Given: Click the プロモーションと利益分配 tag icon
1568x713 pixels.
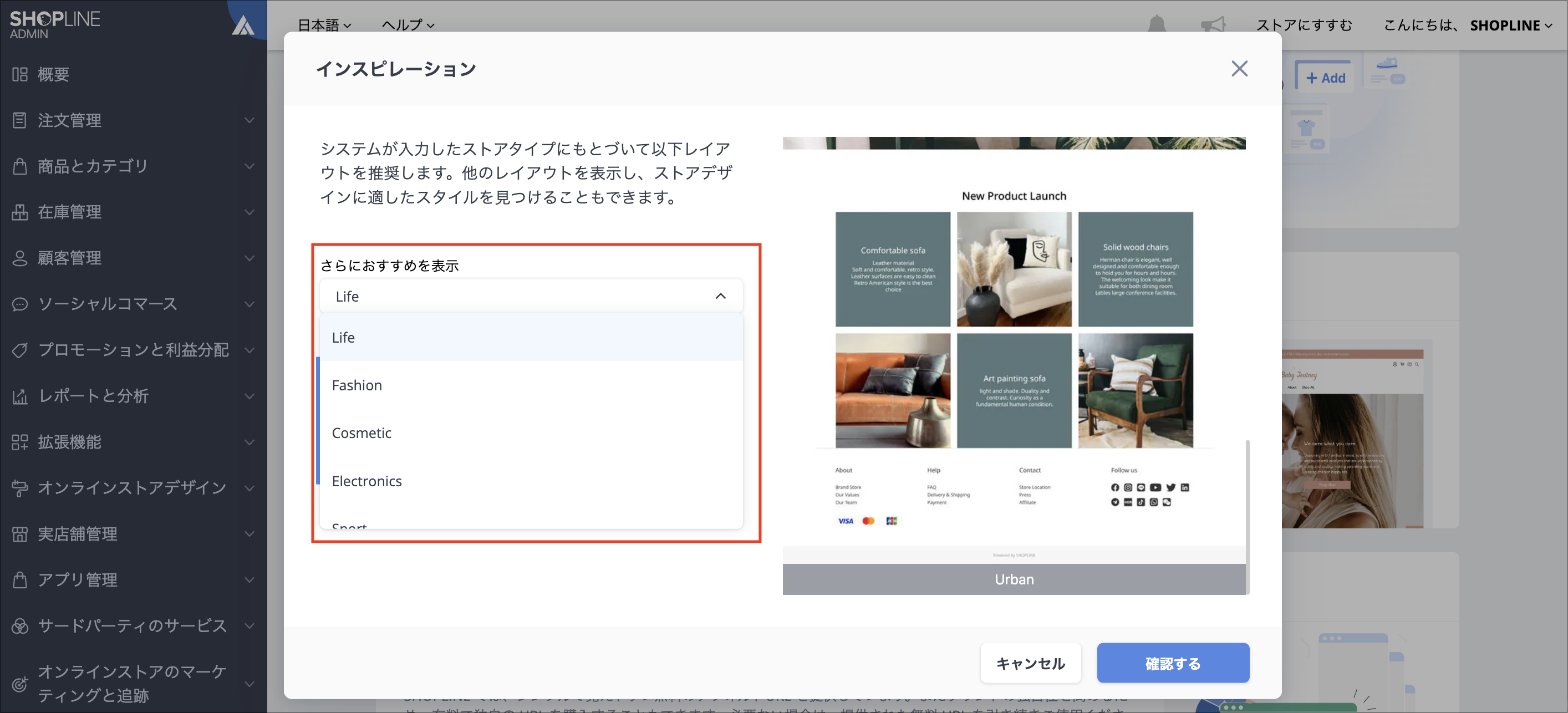Looking at the screenshot, I should (x=19, y=350).
